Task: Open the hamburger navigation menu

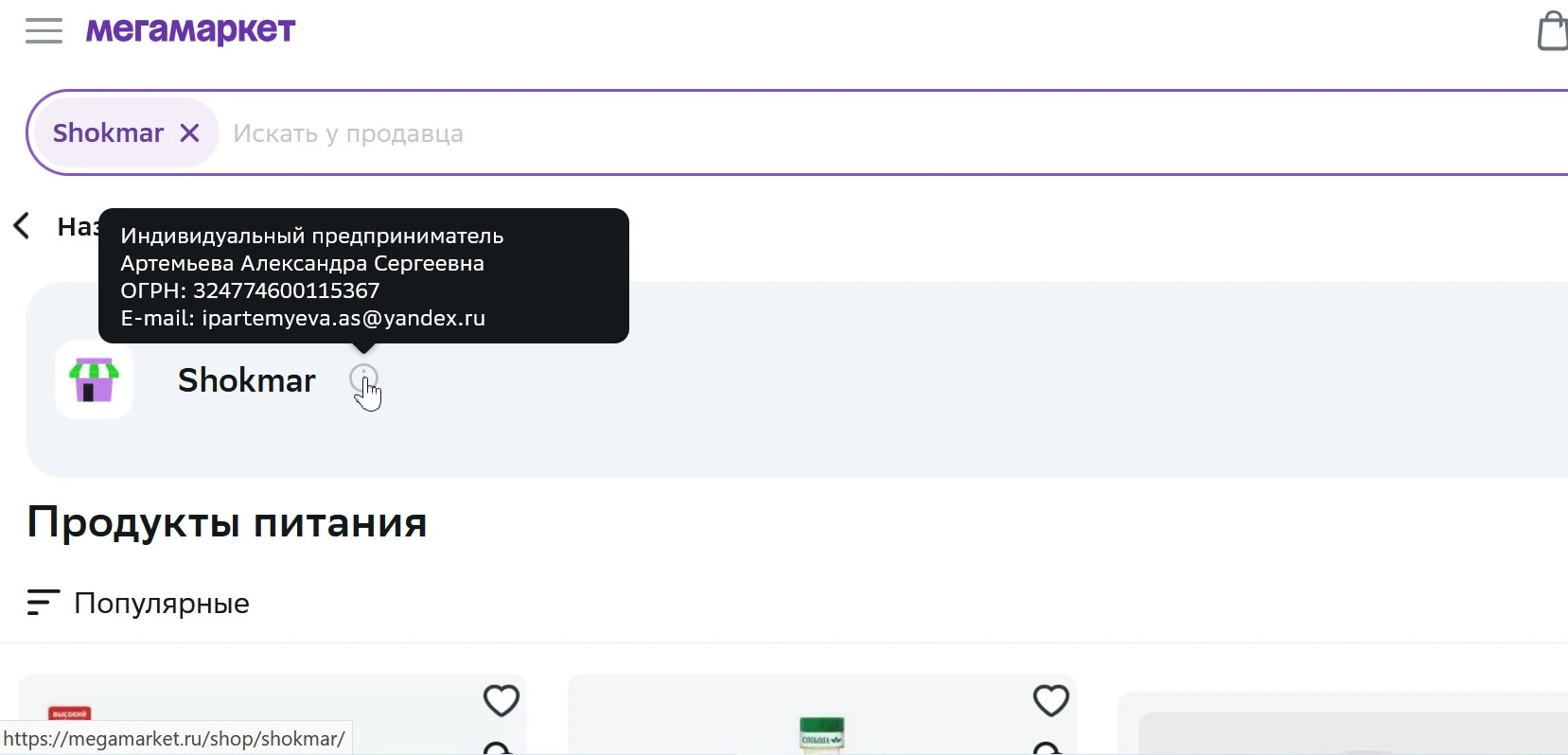Action: point(44,31)
